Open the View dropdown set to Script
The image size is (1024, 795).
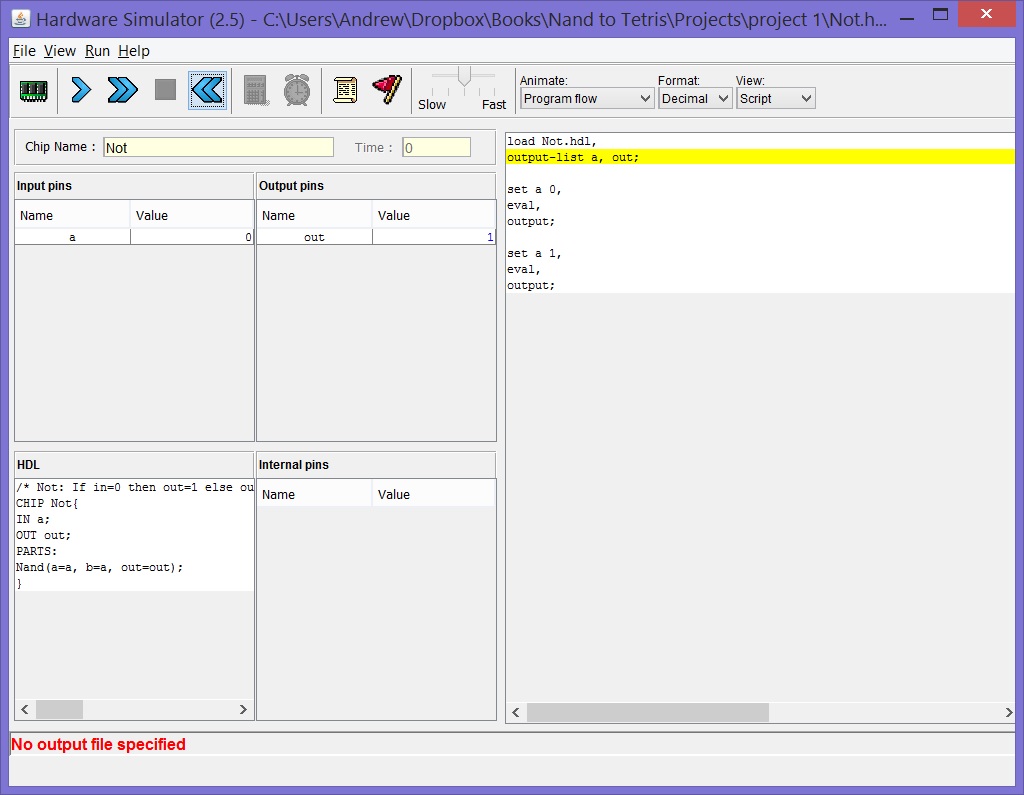click(776, 98)
